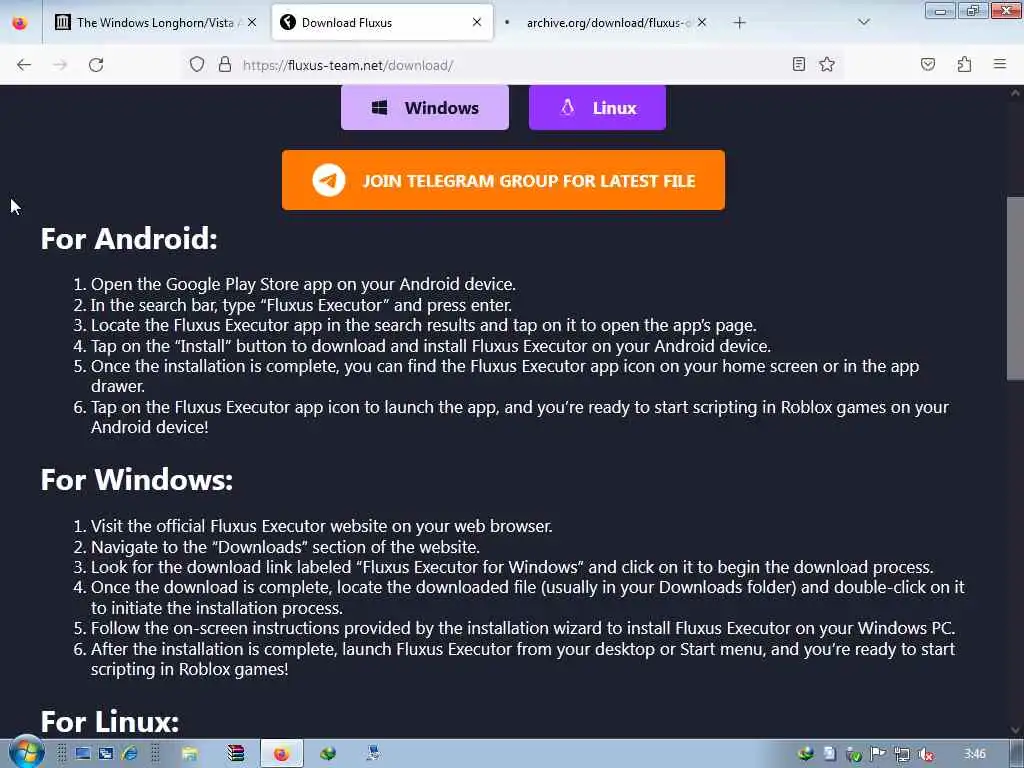The image size is (1024, 768).
Task: Click Switch between windows quick launch icon
Action: click(x=106, y=754)
